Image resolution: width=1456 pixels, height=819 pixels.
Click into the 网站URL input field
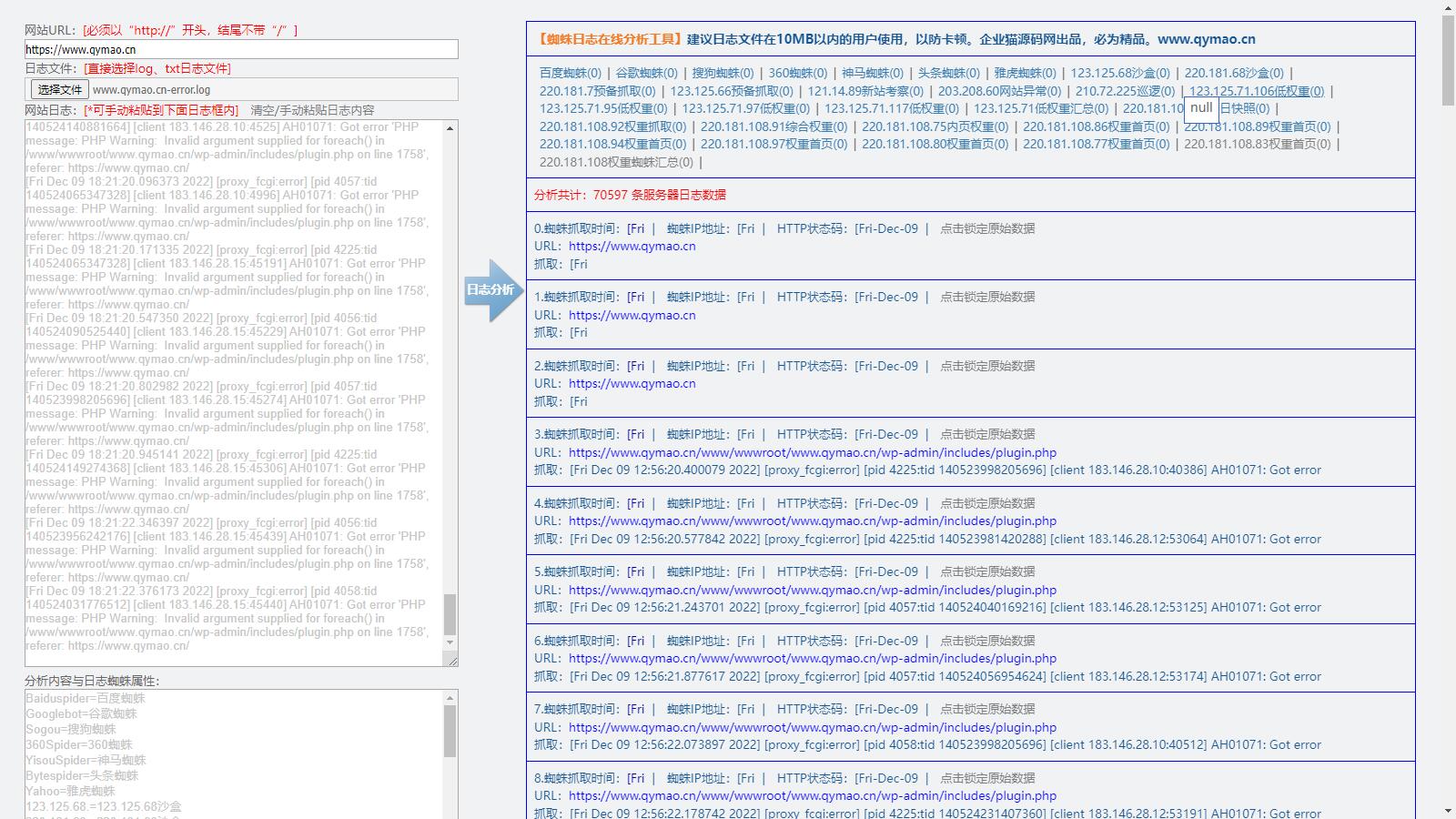click(241, 50)
